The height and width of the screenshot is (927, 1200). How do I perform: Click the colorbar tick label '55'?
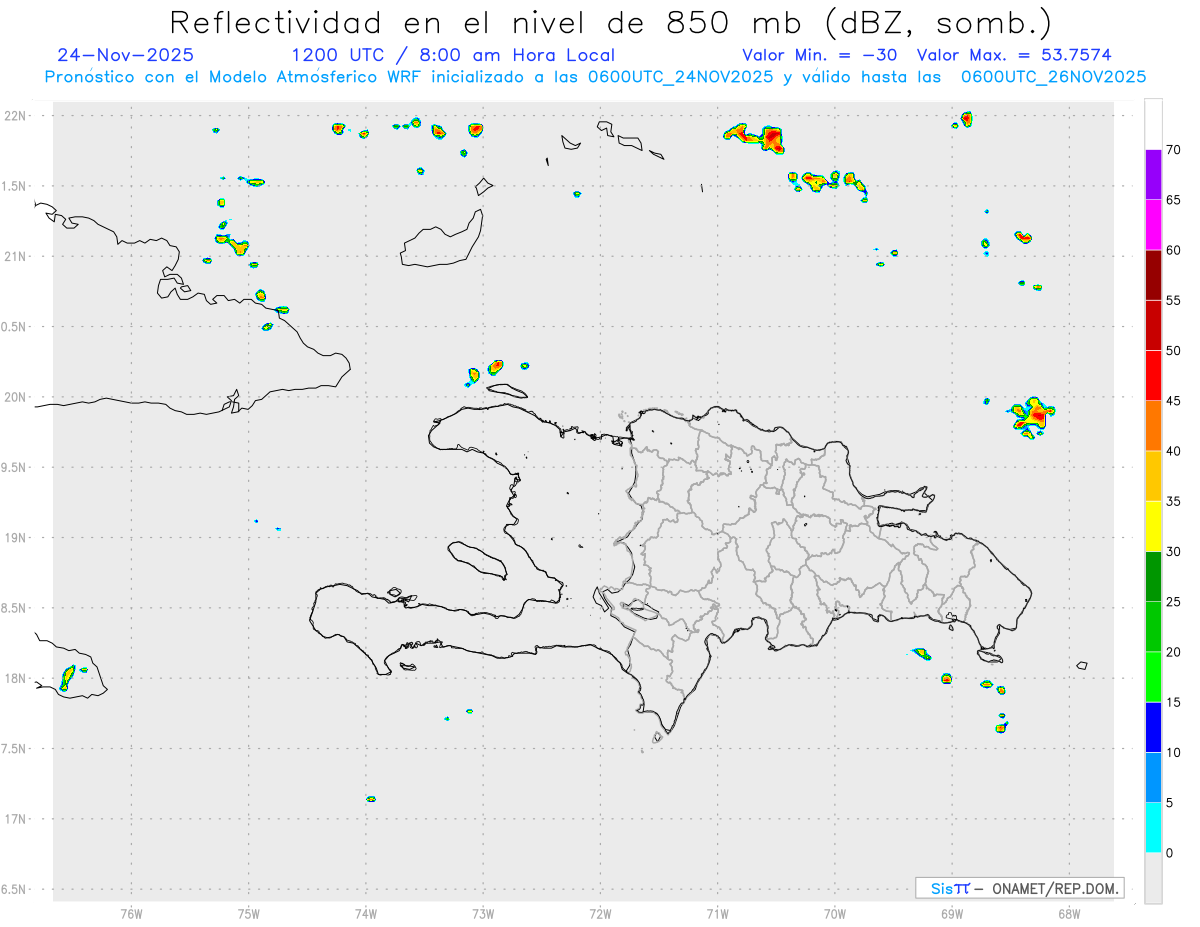tap(1173, 300)
